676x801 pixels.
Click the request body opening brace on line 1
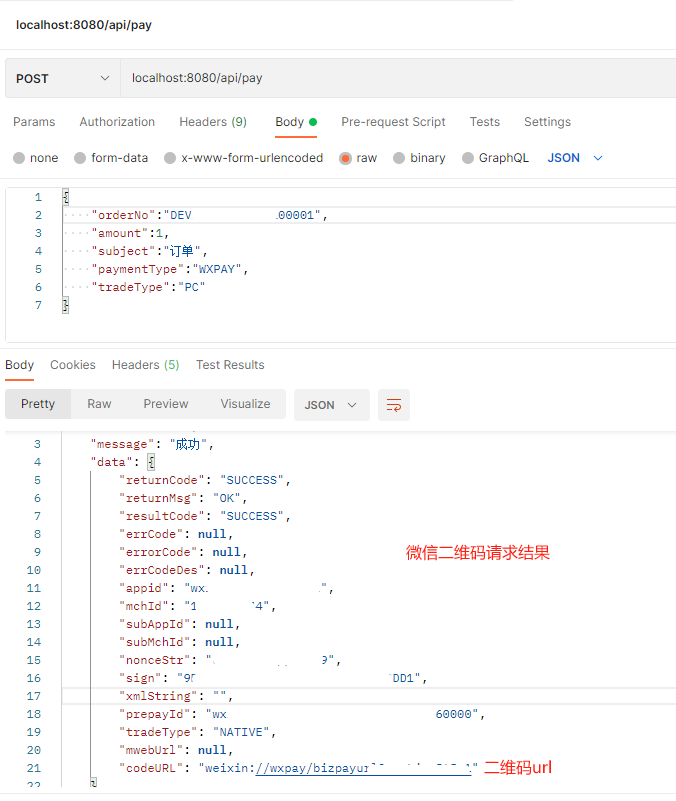tap(65, 197)
